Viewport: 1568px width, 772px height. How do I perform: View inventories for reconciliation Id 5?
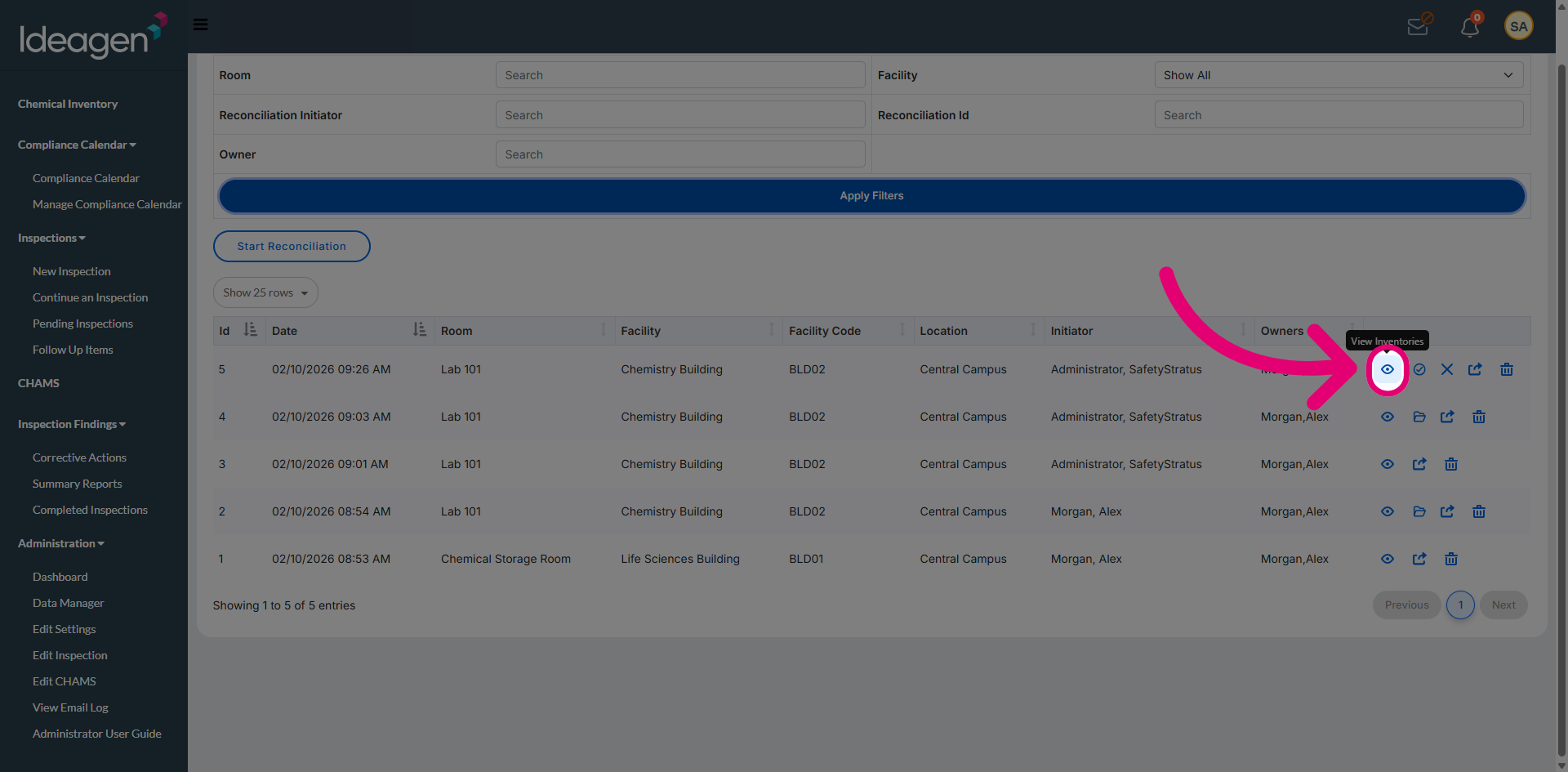pos(1388,369)
